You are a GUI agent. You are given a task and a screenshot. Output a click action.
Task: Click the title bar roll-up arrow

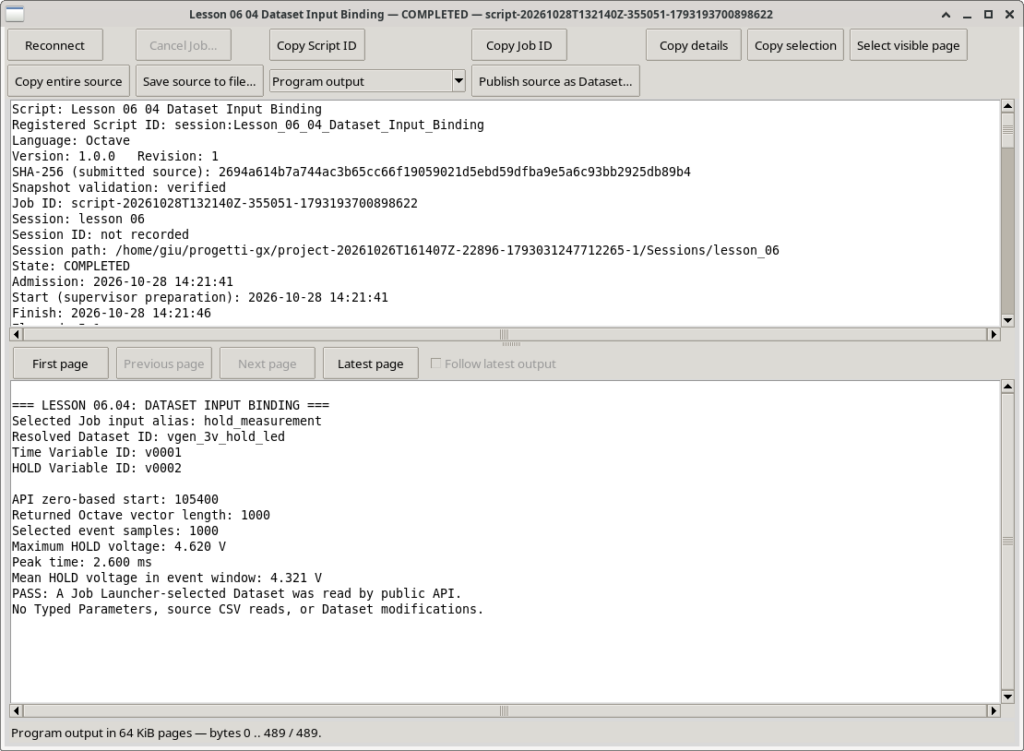tap(945, 14)
